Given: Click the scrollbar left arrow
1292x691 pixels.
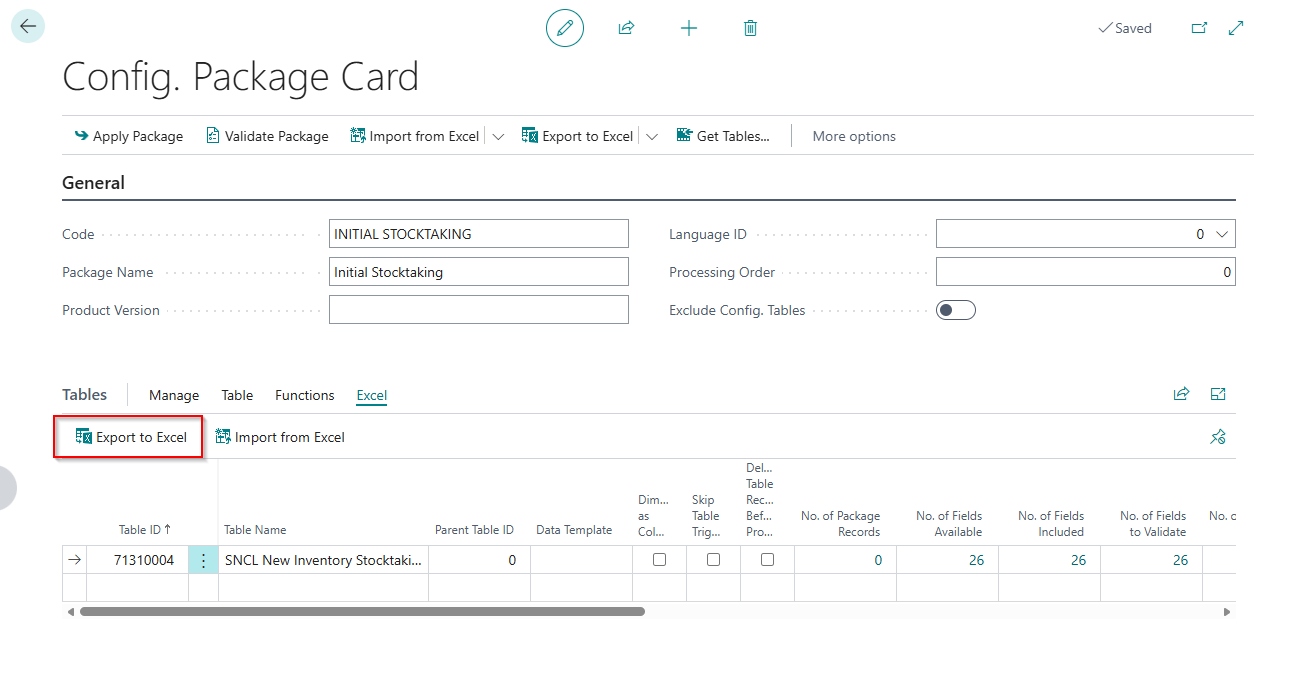Looking at the screenshot, I should (x=70, y=611).
